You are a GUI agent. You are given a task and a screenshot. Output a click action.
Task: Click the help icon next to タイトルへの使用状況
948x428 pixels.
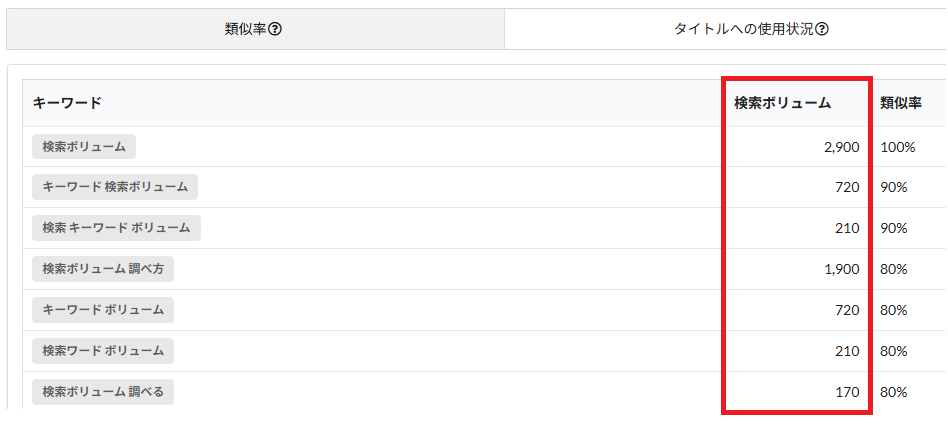pyautogui.click(x=821, y=29)
